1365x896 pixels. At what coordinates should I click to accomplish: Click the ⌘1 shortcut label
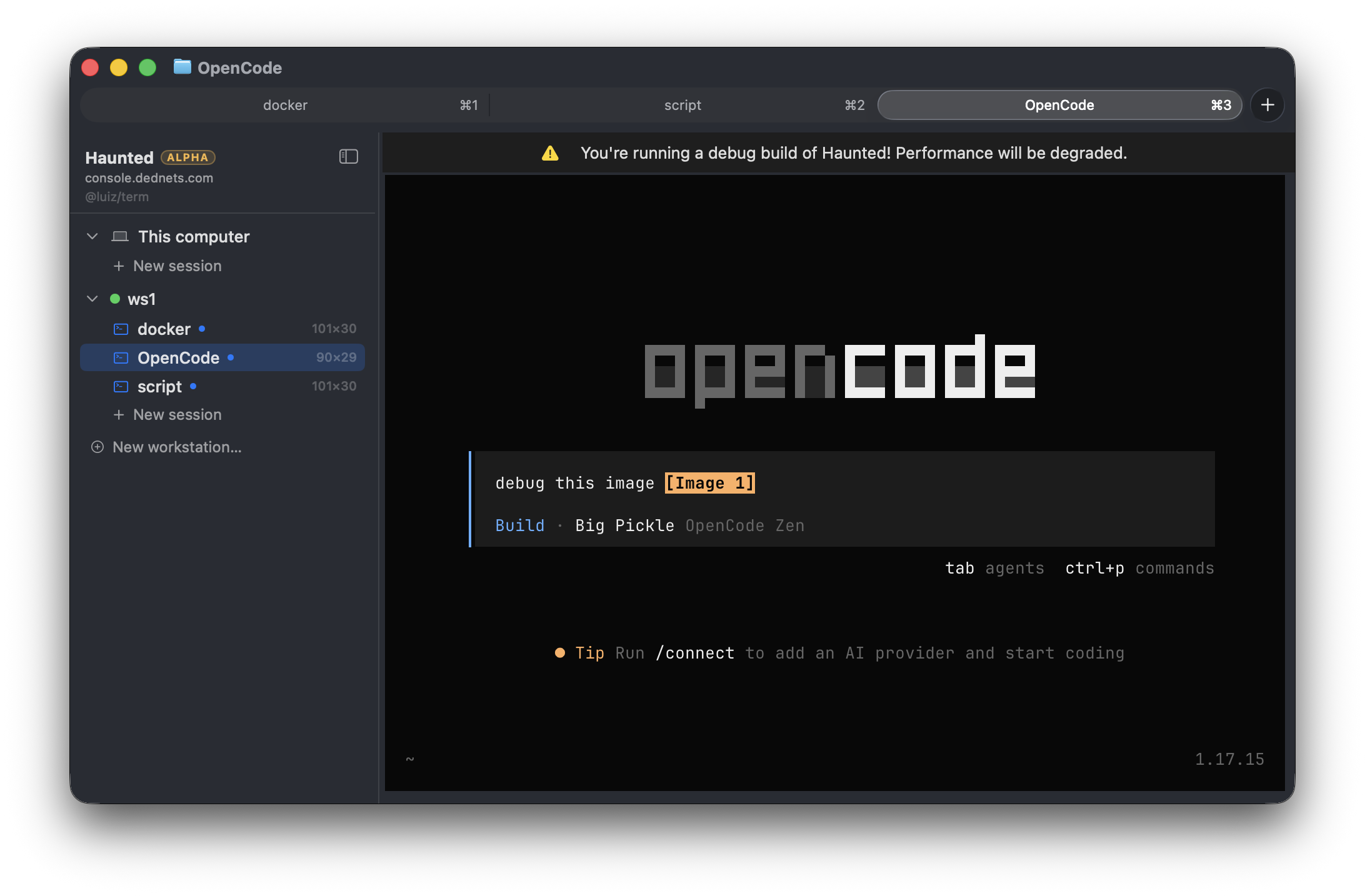469,105
